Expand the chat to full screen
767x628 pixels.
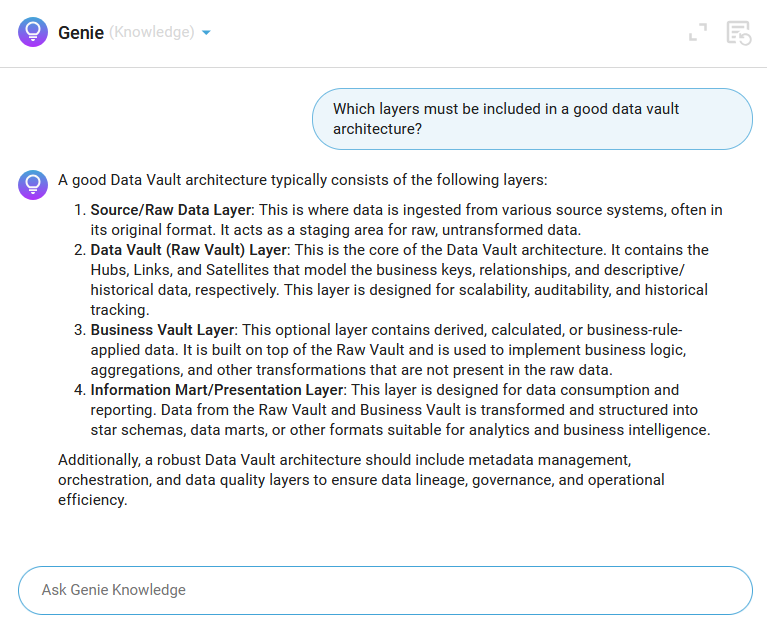click(x=698, y=32)
